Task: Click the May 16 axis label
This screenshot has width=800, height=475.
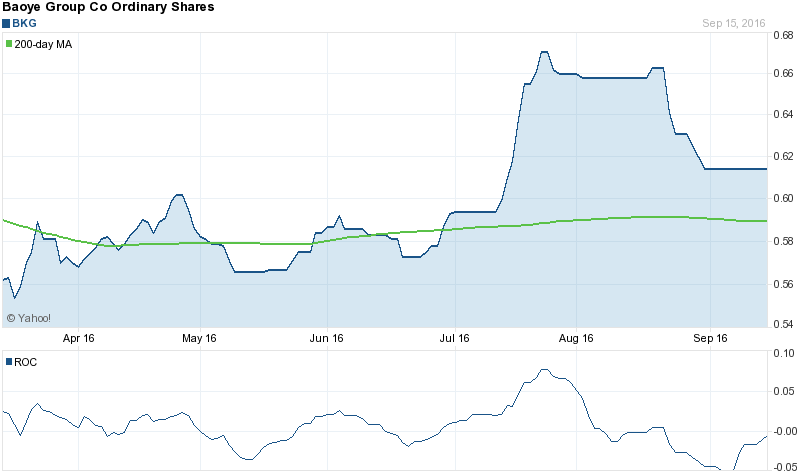Action: (x=199, y=338)
